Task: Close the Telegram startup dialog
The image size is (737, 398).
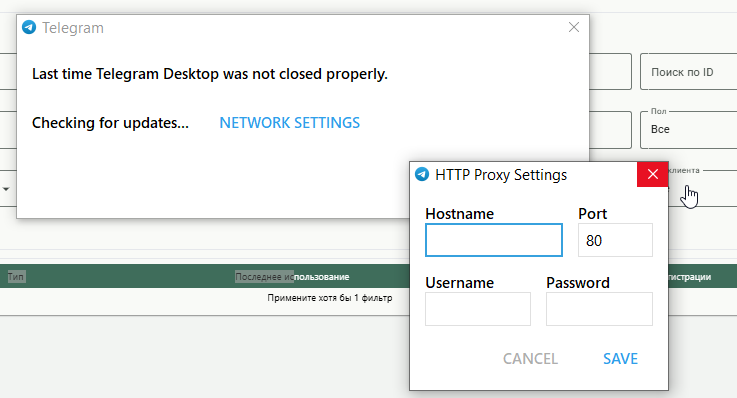Action: pyautogui.click(x=573, y=27)
